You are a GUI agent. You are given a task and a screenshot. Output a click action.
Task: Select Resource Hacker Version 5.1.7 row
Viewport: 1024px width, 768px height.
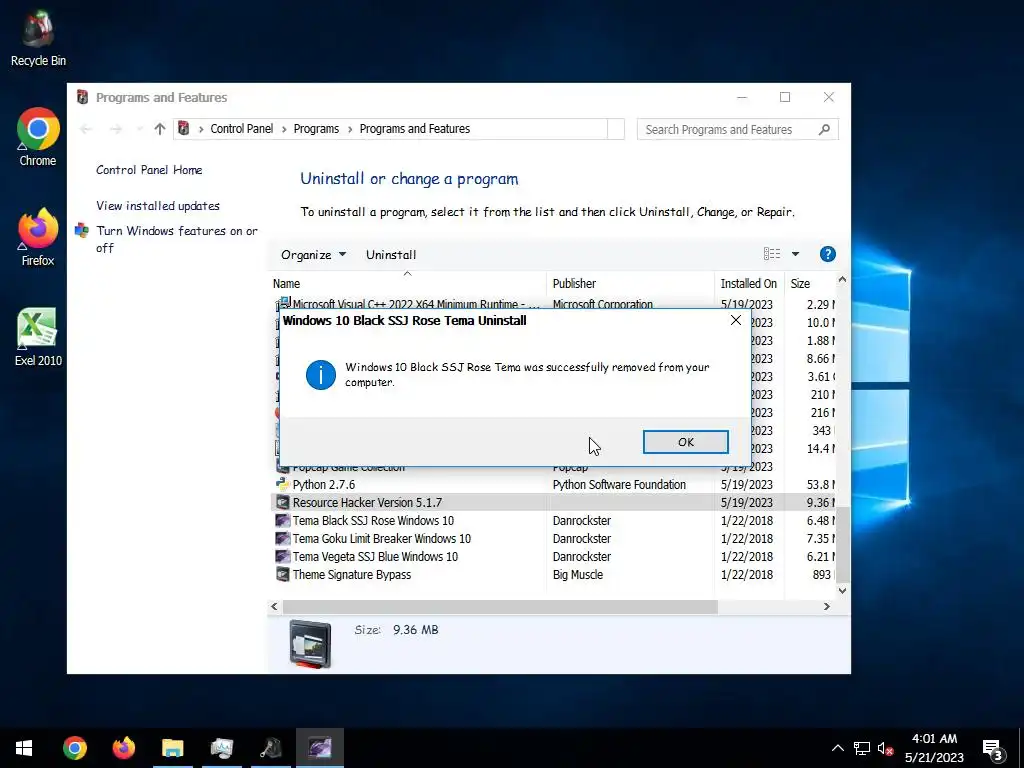point(552,502)
